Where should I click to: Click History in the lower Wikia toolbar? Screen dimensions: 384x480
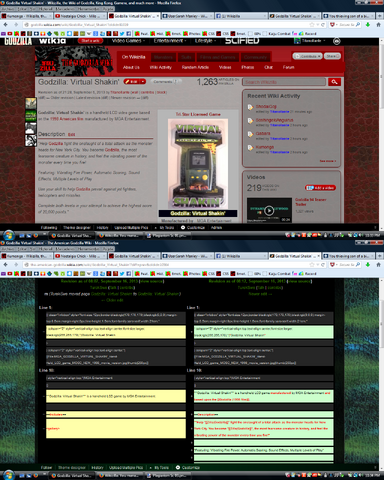(x=97, y=468)
